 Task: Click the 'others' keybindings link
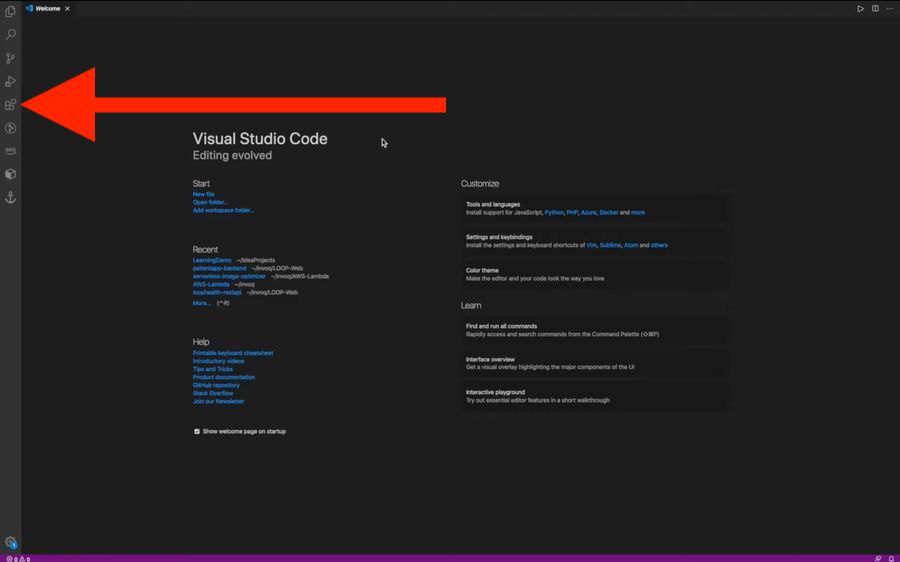click(659, 245)
